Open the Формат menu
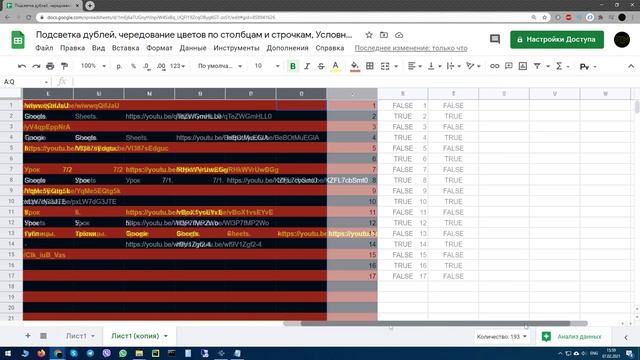 point(159,48)
